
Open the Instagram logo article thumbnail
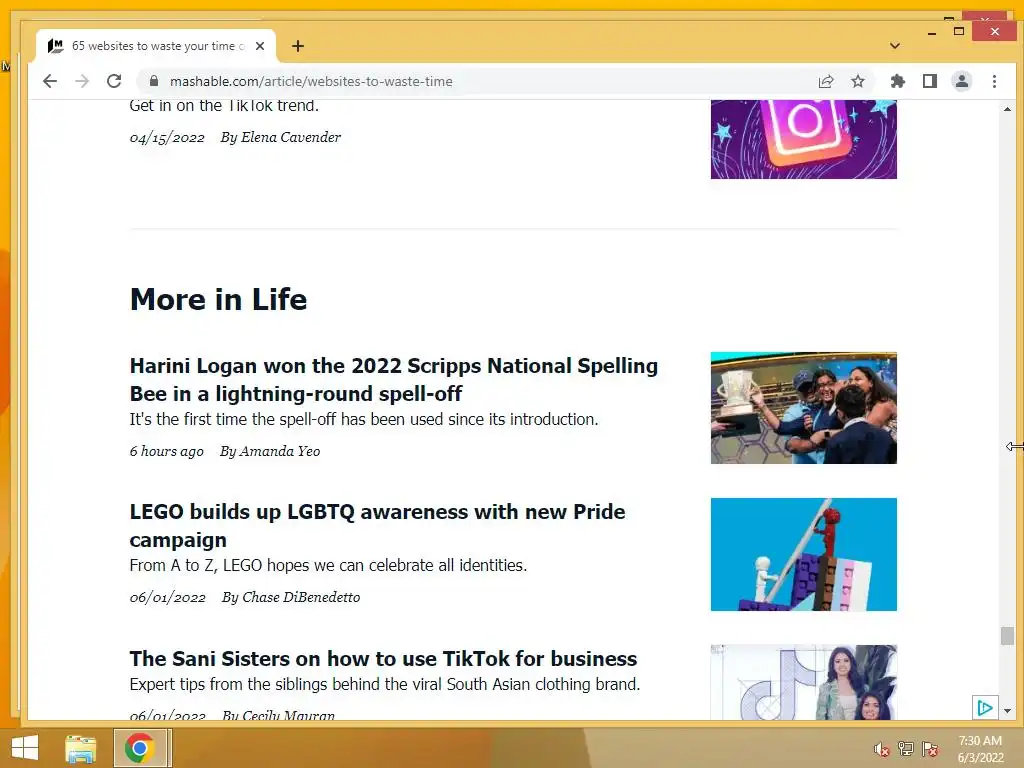(803, 139)
